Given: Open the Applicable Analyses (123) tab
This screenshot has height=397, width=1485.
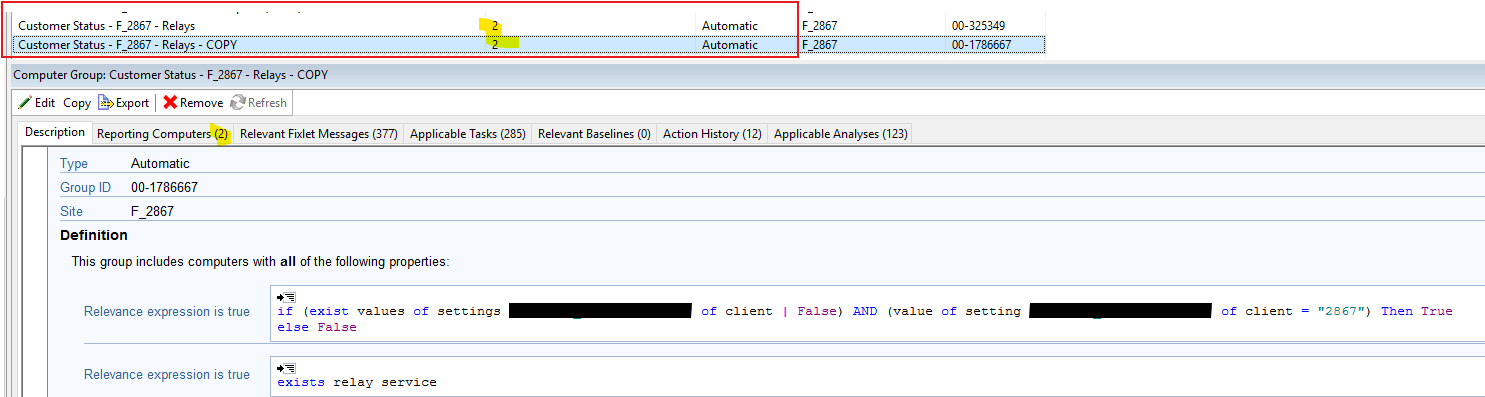Looking at the screenshot, I should pyautogui.click(x=840, y=134).
